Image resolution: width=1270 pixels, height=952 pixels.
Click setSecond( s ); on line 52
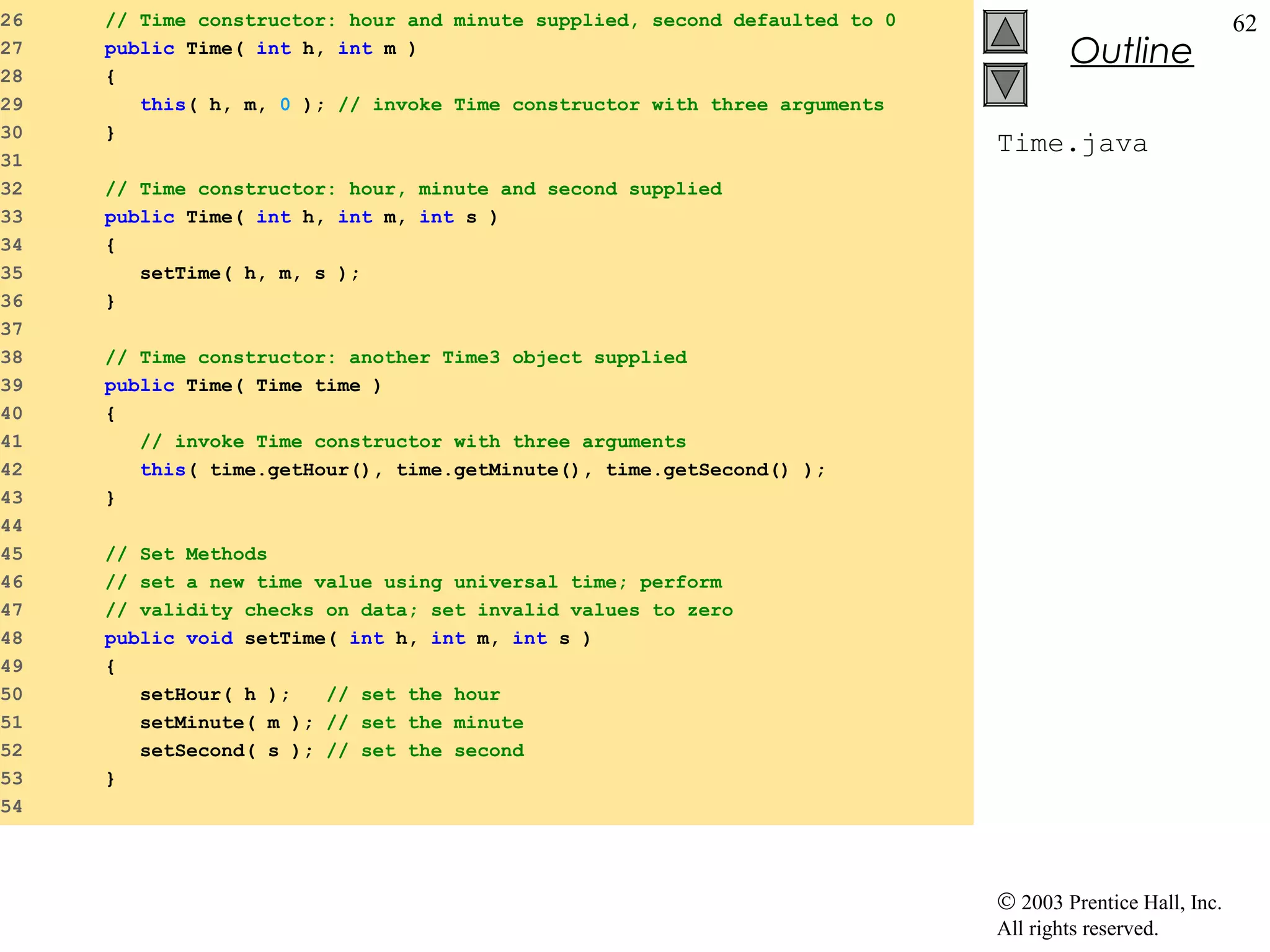227,751
